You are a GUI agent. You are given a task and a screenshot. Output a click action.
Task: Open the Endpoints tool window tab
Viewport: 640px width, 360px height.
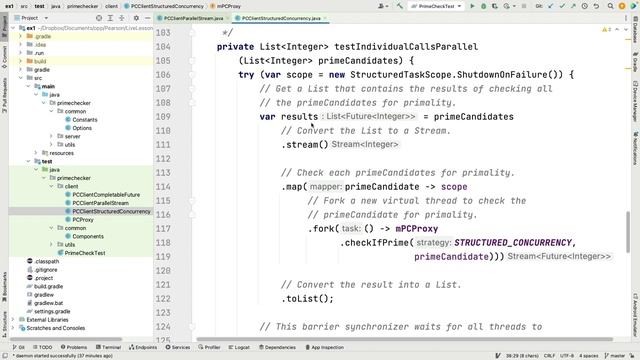pyautogui.click(x=143, y=347)
